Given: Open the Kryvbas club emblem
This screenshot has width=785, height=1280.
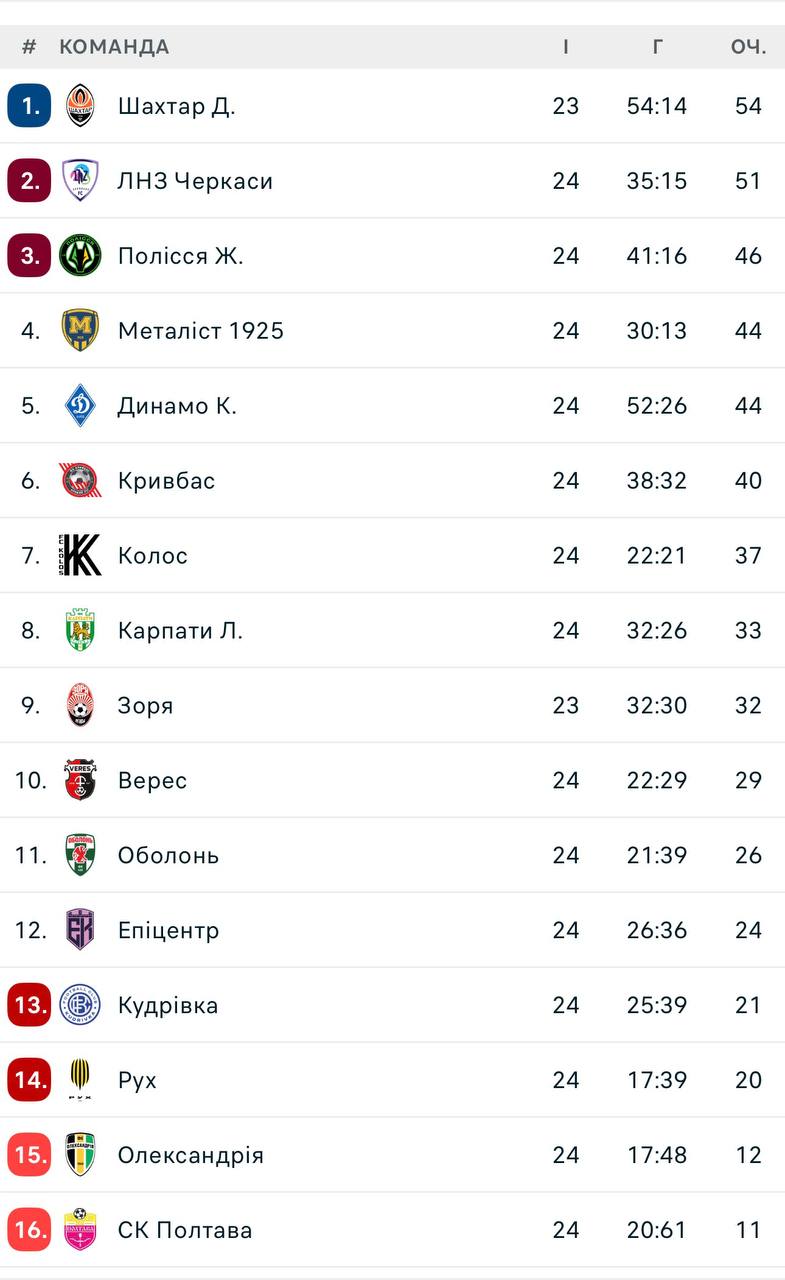Looking at the screenshot, I should [80, 481].
